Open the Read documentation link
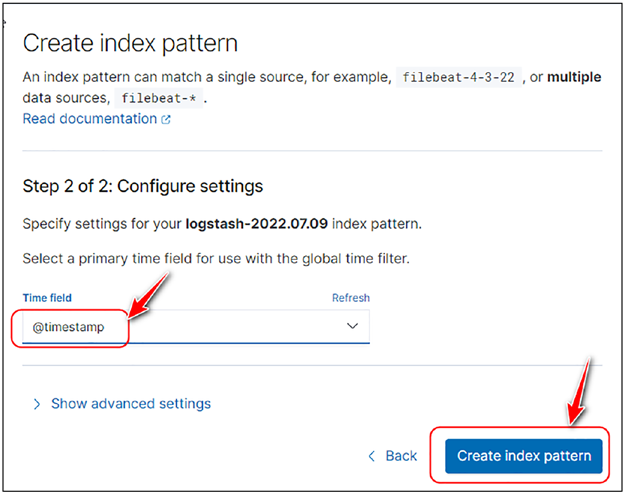 [90, 119]
